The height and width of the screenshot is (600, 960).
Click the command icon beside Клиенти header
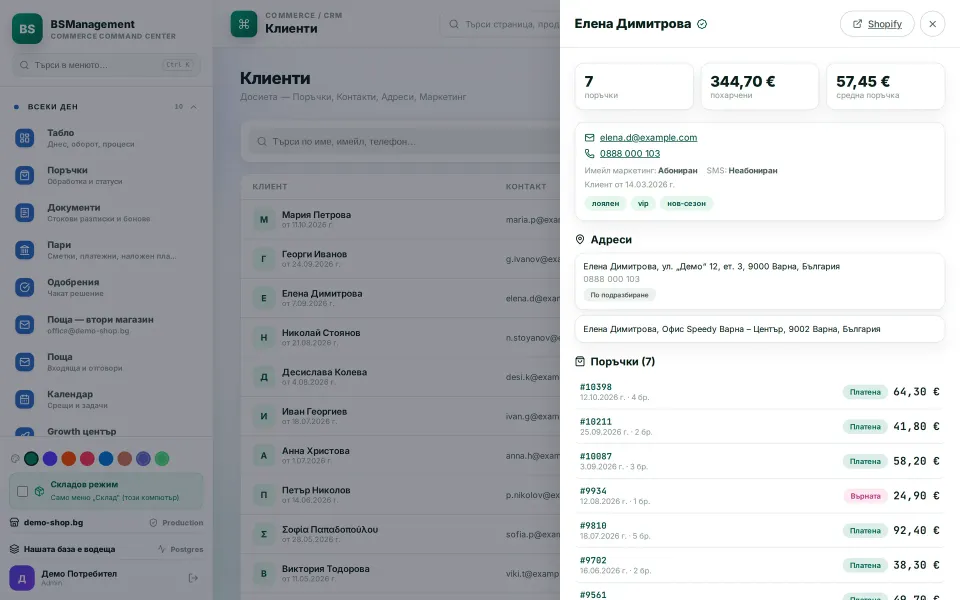(x=244, y=24)
